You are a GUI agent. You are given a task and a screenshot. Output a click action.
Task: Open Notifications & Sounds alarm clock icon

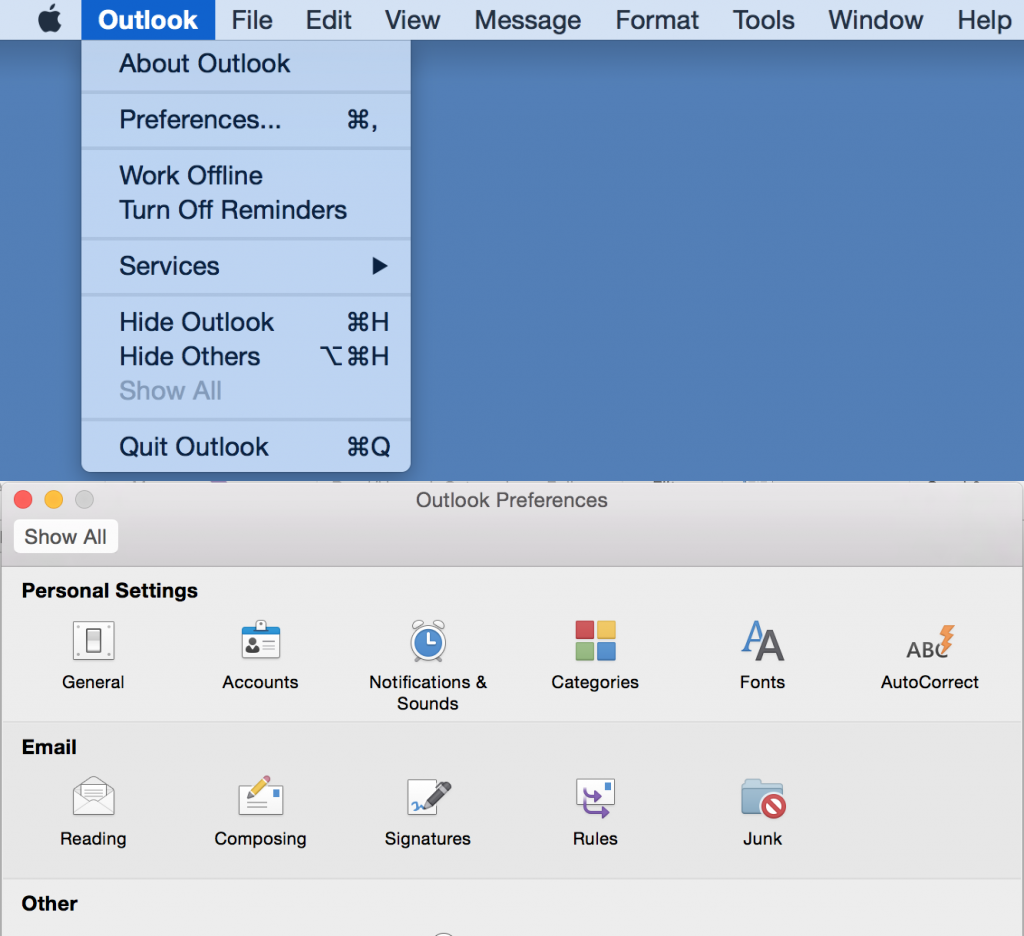point(428,640)
